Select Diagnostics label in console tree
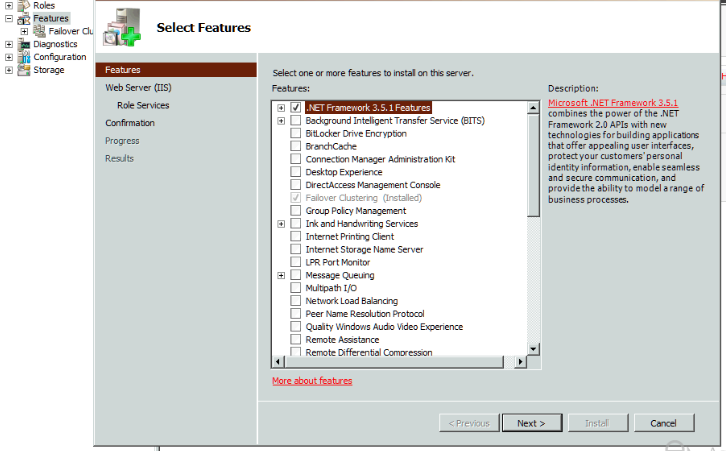The width and height of the screenshot is (726, 451). pyautogui.click(x=55, y=44)
